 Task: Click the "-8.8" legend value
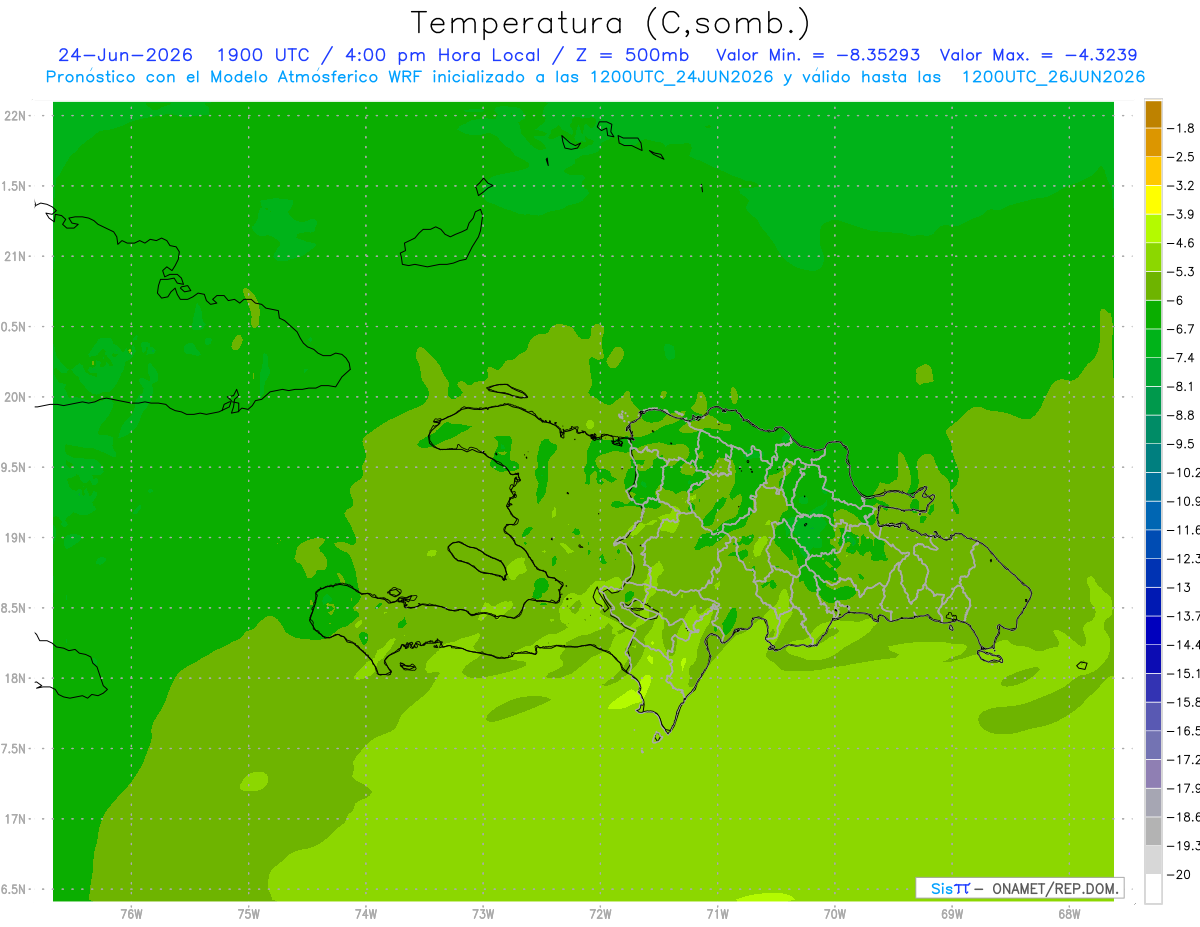coord(1181,415)
